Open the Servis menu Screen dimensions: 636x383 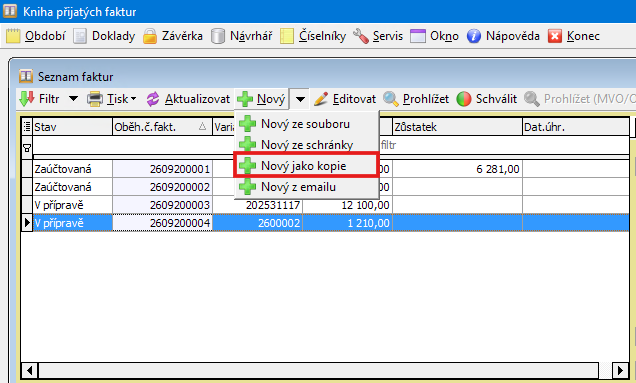click(x=388, y=36)
